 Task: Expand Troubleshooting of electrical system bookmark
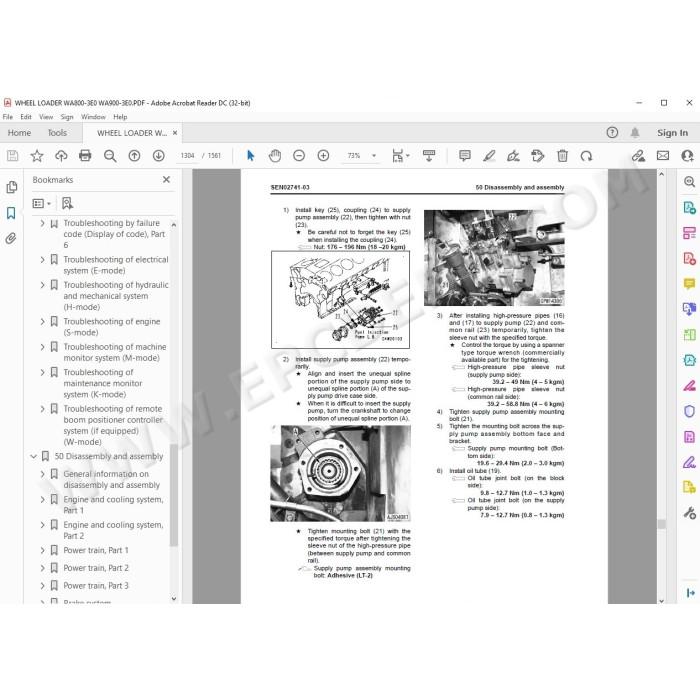coord(42,259)
